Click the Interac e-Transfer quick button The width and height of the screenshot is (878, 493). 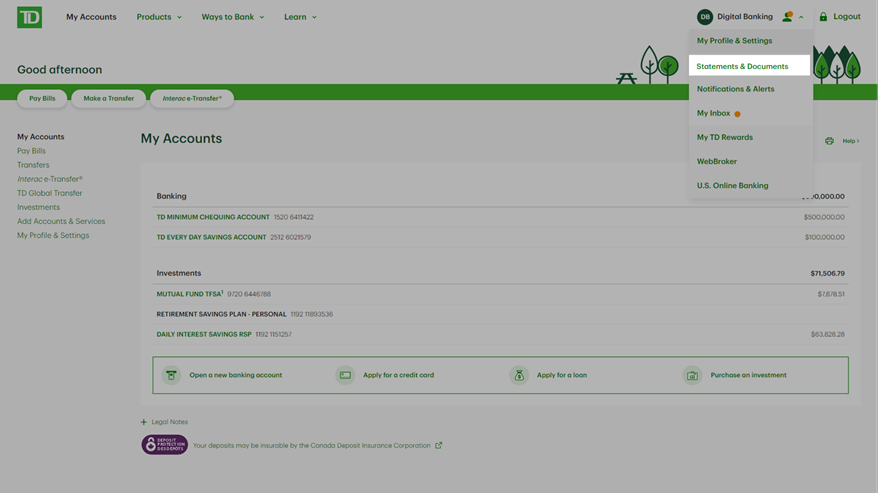[x=192, y=98]
